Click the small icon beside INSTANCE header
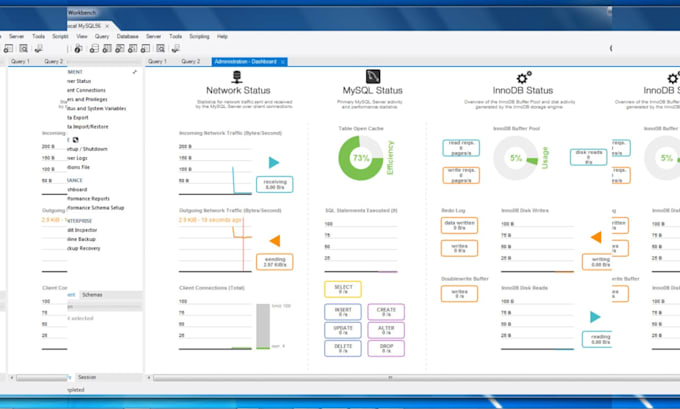This screenshot has width=680, height=409. (x=75, y=140)
